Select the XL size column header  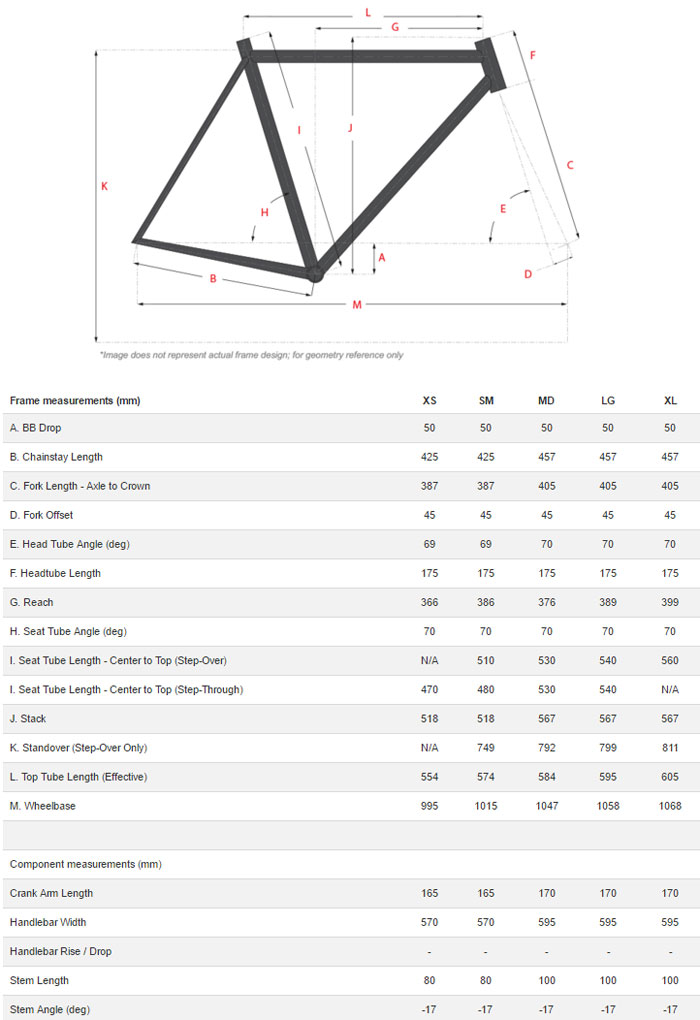click(670, 401)
